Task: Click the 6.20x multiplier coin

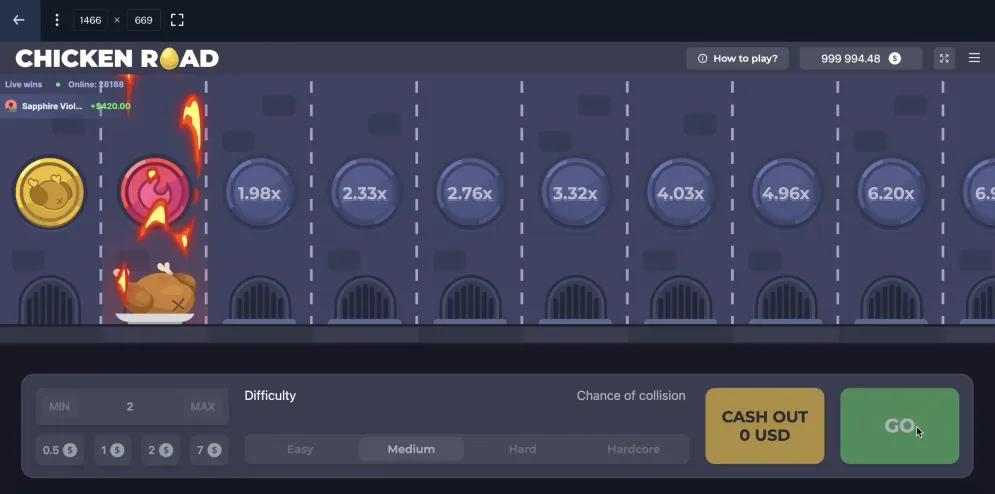Action: [891, 193]
